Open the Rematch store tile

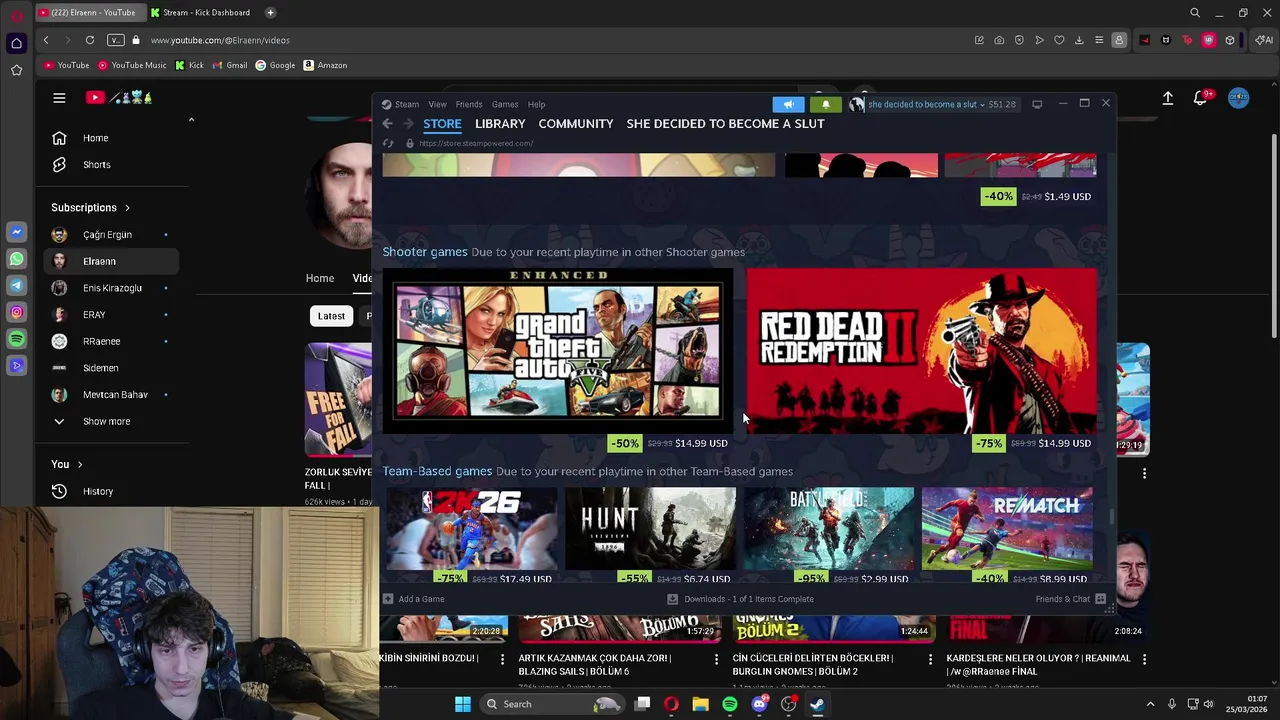pyautogui.click(x=1007, y=528)
